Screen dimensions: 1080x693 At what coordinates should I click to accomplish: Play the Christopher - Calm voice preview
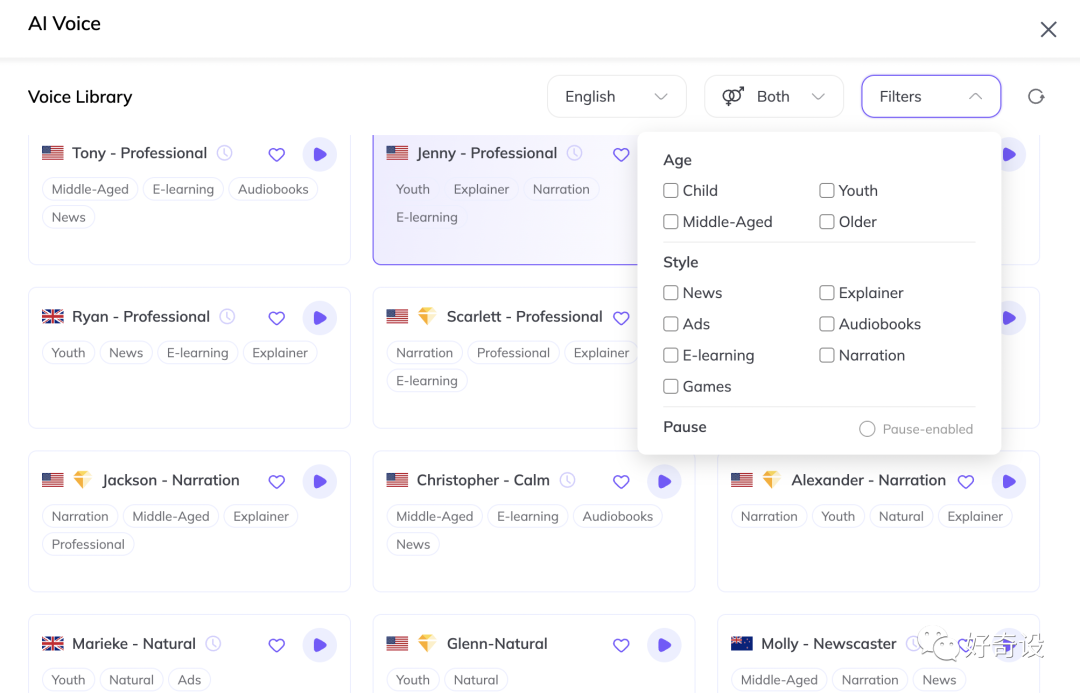point(664,482)
